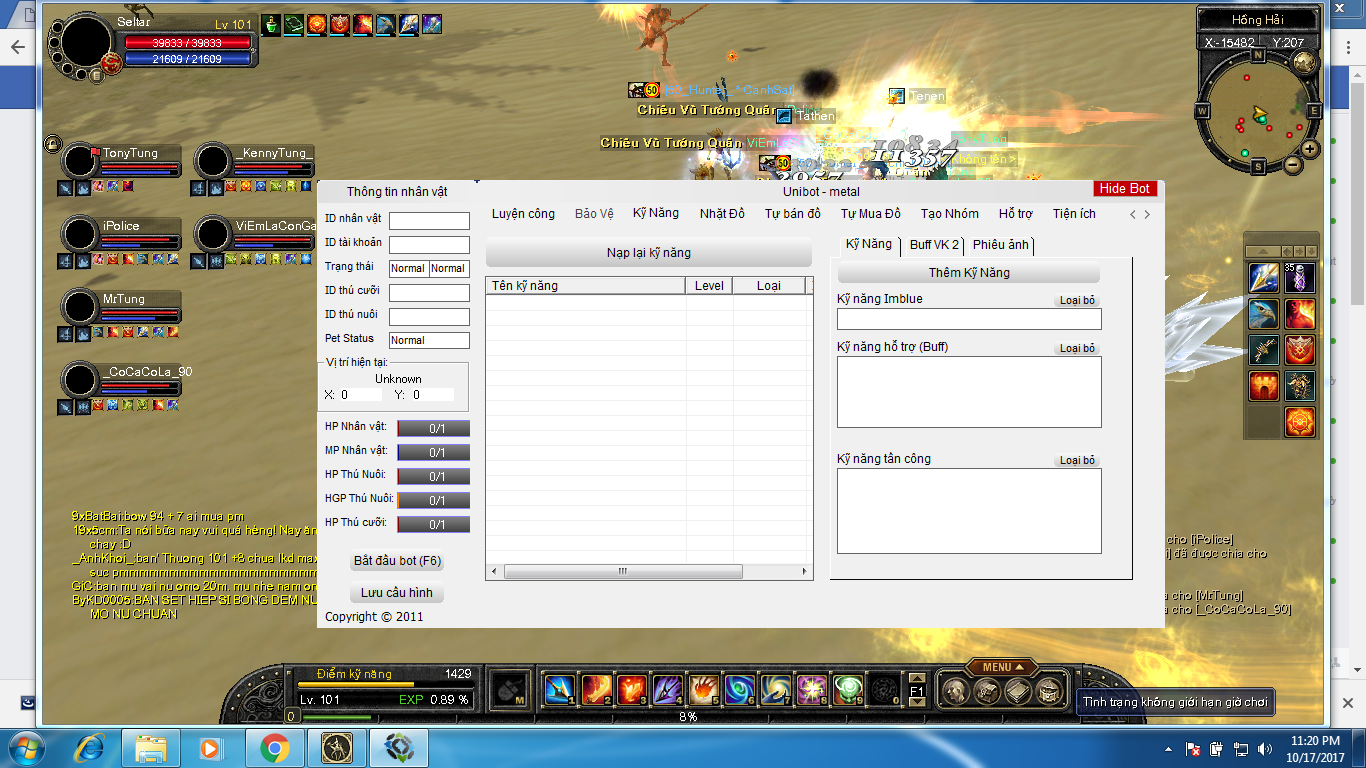Open Internet Explorer from the taskbar
1366x768 pixels.
coord(91,748)
